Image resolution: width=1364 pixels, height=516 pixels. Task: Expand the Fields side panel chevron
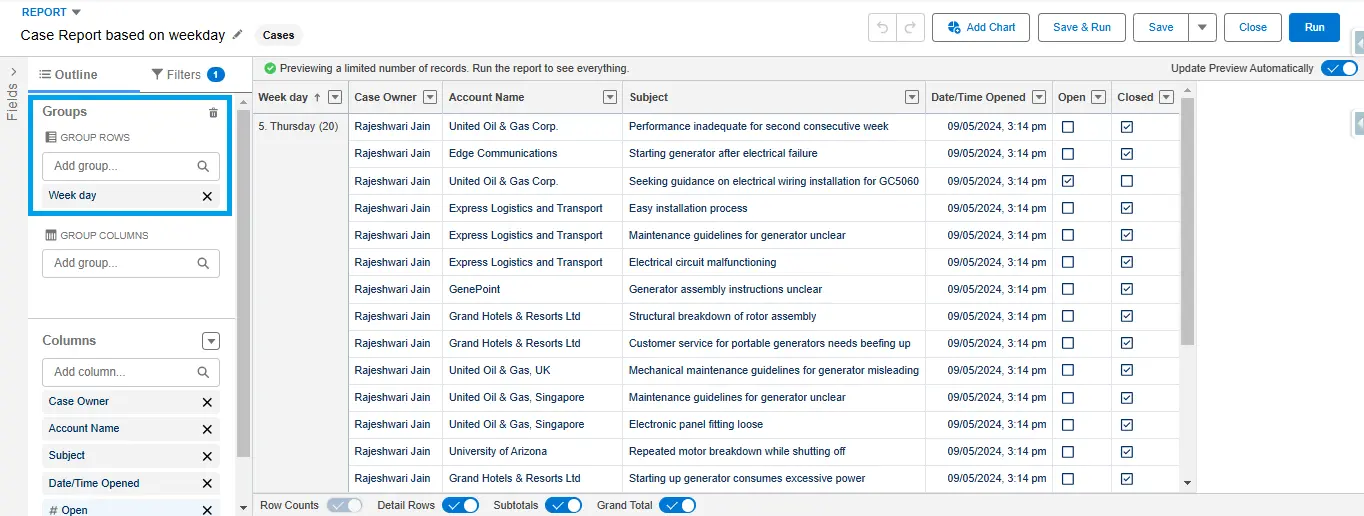tap(13, 72)
